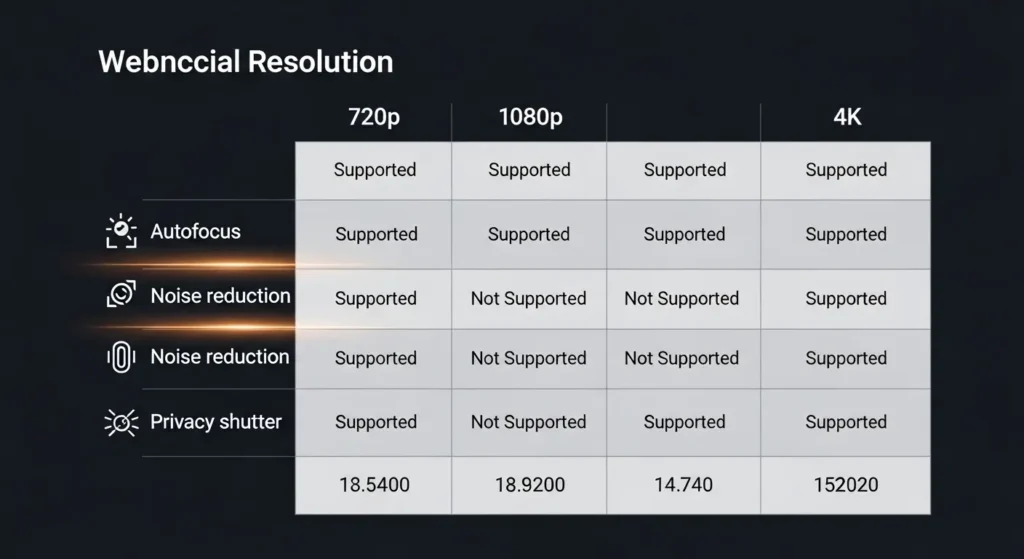Click the 18.5400 value cell

(374, 485)
